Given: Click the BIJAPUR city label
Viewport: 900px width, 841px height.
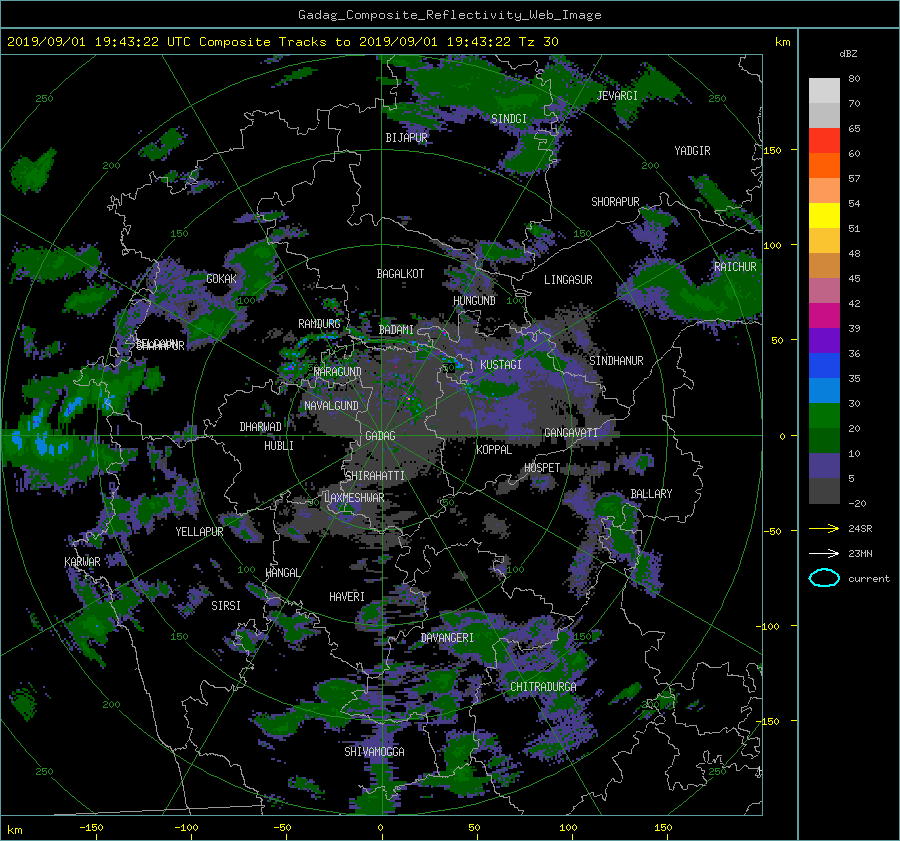Looking at the screenshot, I should tap(406, 138).
